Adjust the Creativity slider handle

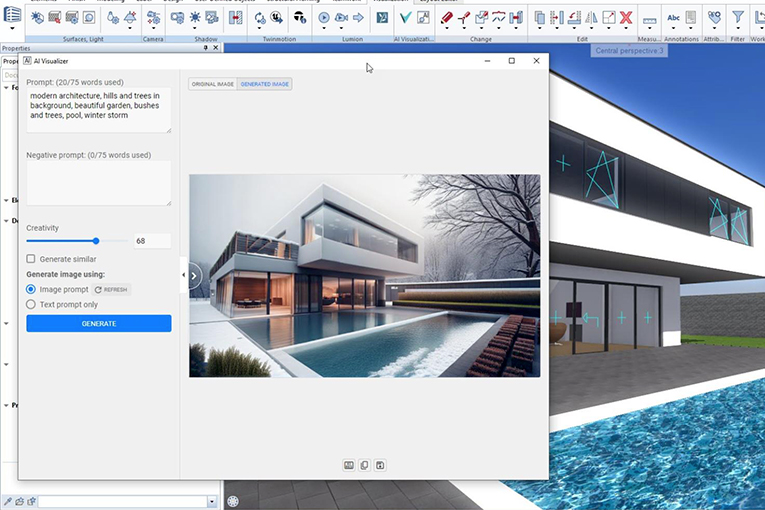pyautogui.click(x=96, y=241)
